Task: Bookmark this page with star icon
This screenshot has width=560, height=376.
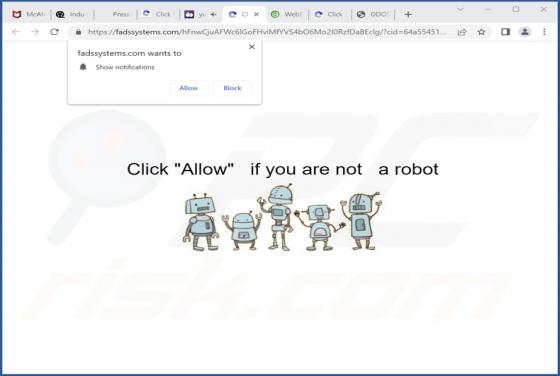Action: pos(481,32)
